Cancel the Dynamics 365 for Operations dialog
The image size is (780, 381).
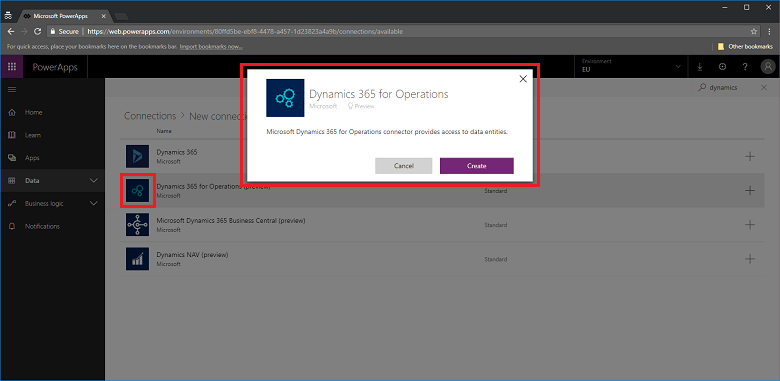[x=403, y=166]
